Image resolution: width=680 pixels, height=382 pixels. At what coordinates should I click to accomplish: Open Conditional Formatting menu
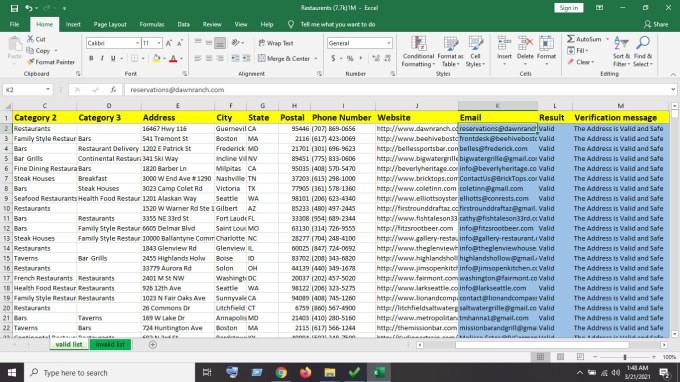[x=418, y=52]
